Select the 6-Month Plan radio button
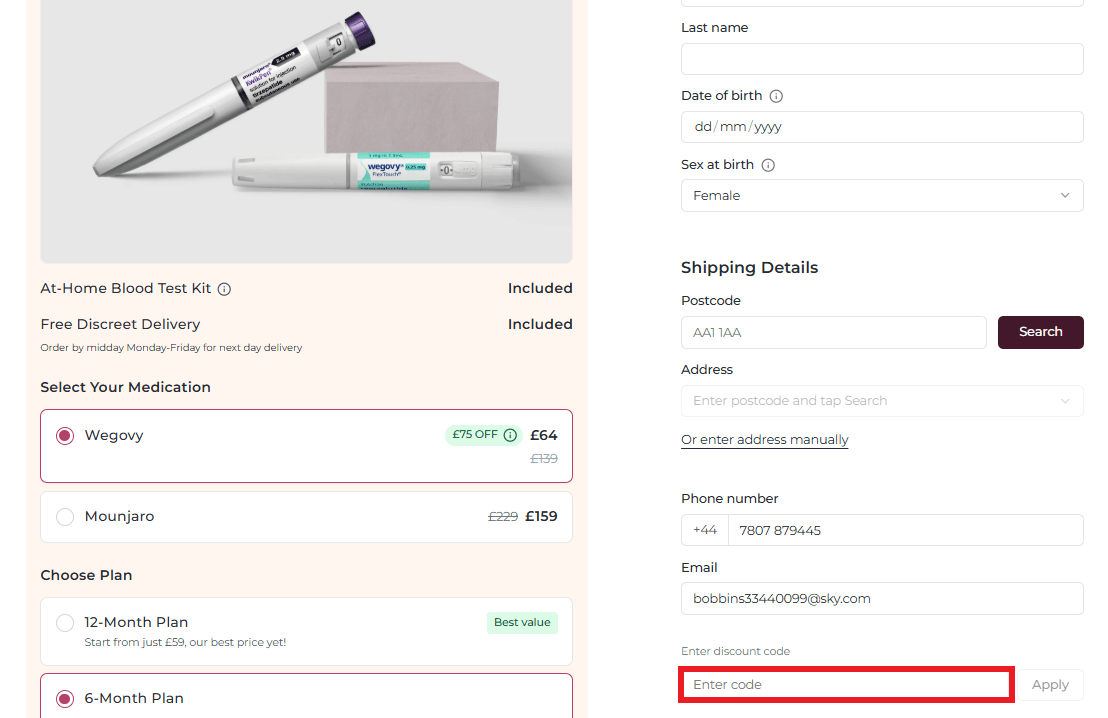 [x=65, y=699]
